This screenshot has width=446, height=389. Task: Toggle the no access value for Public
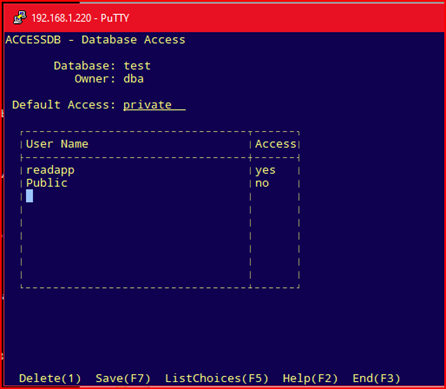pyautogui.click(x=262, y=183)
